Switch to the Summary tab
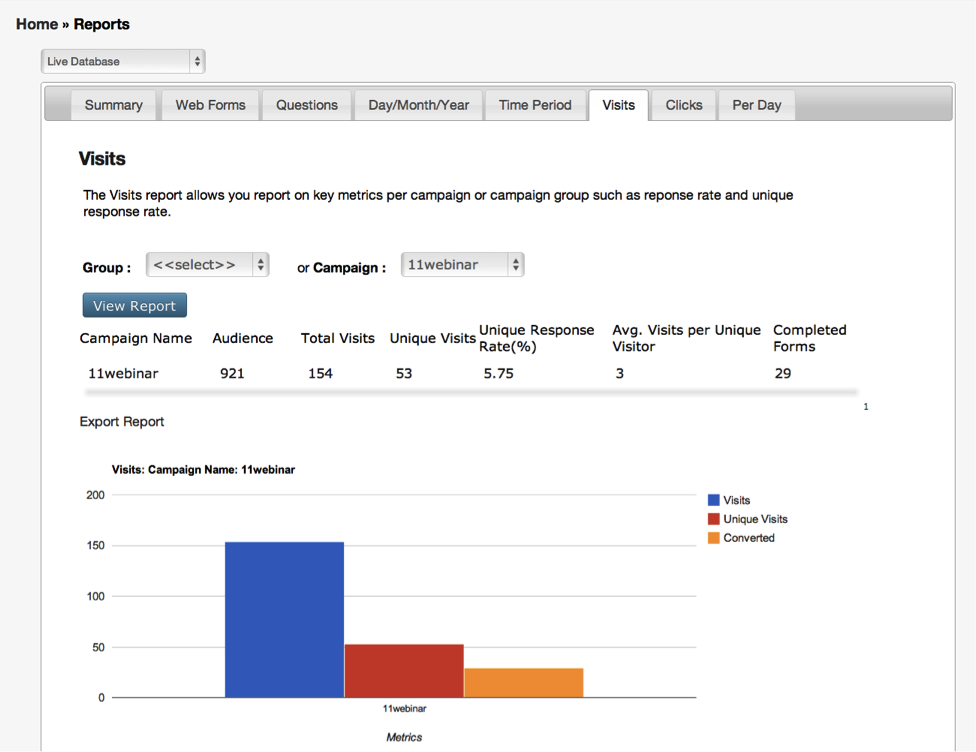976x752 pixels. [x=113, y=105]
